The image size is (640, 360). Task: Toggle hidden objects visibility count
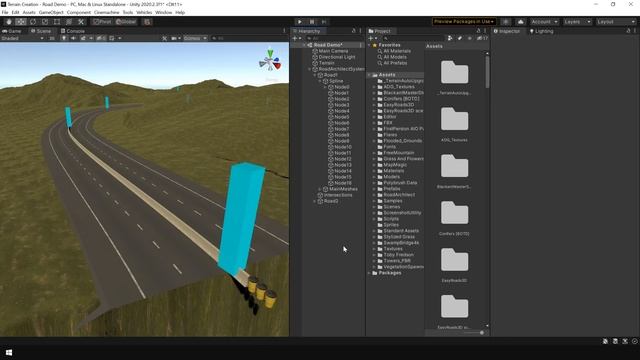click(100, 38)
